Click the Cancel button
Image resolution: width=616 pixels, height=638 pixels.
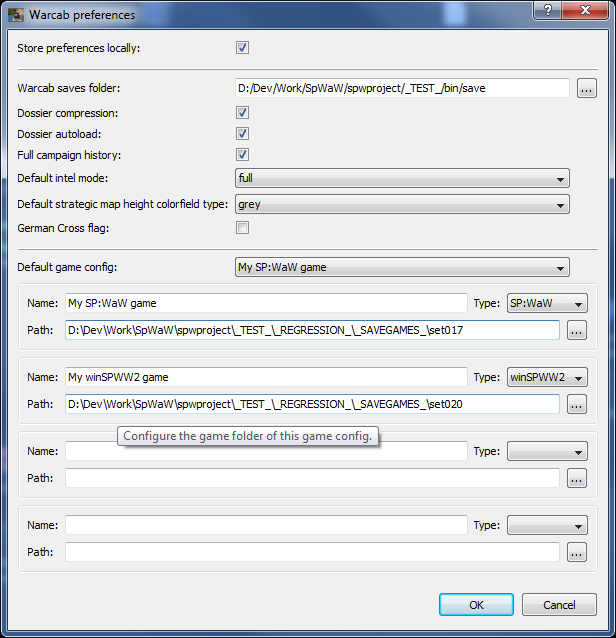click(x=559, y=605)
